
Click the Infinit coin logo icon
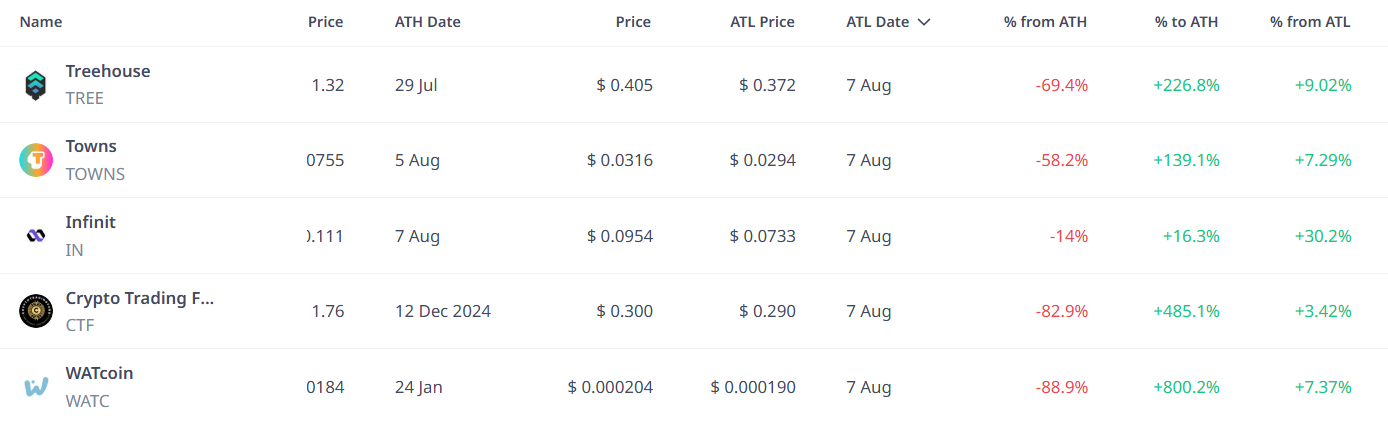point(36,236)
